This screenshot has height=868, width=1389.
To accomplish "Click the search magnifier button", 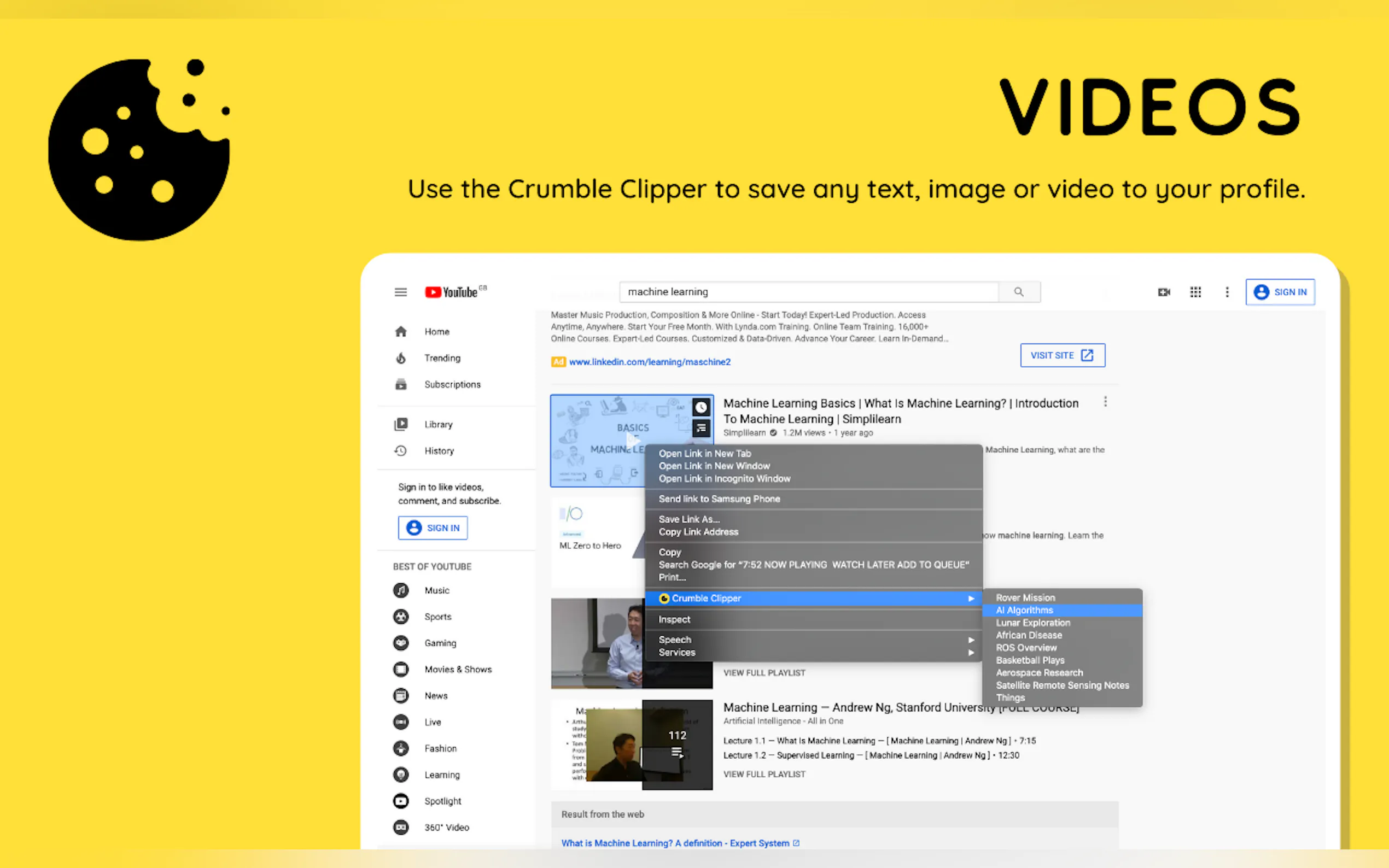I will [1019, 292].
